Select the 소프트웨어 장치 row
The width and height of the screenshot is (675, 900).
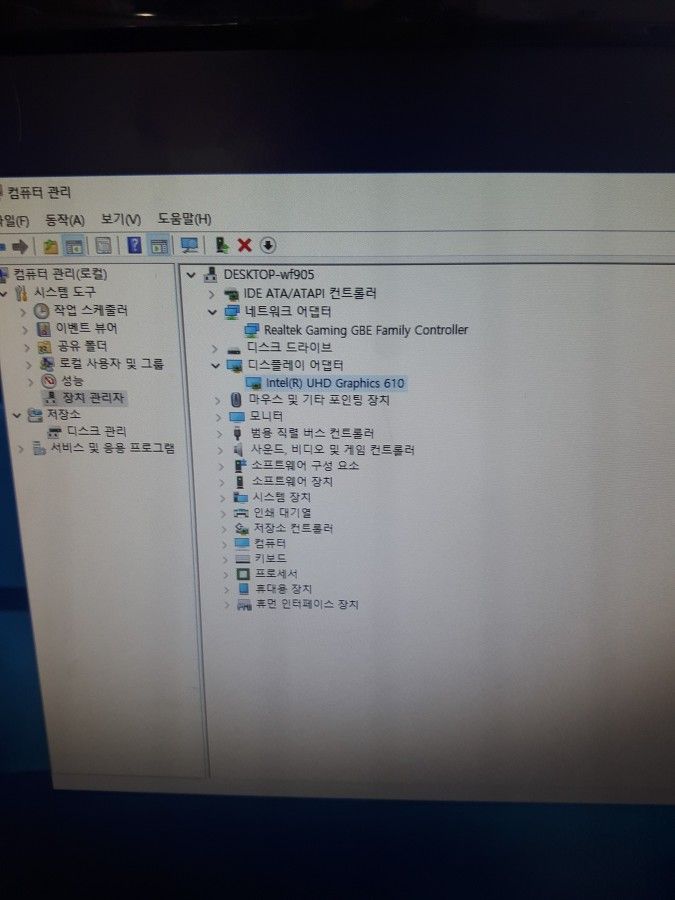(x=292, y=482)
